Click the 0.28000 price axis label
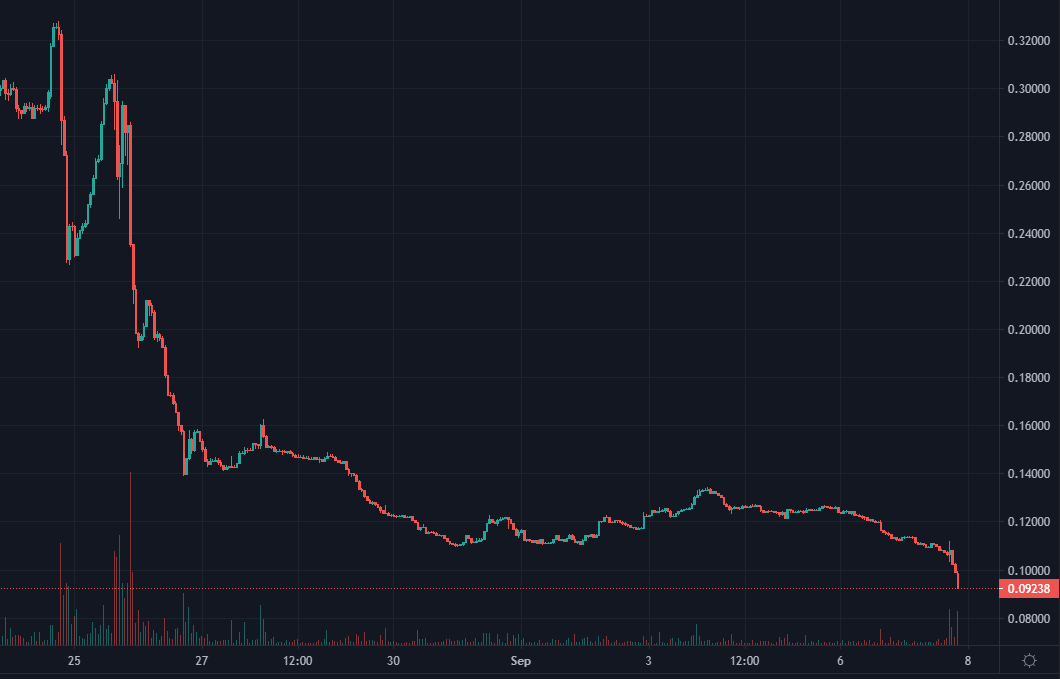1060x679 pixels. [1029, 137]
